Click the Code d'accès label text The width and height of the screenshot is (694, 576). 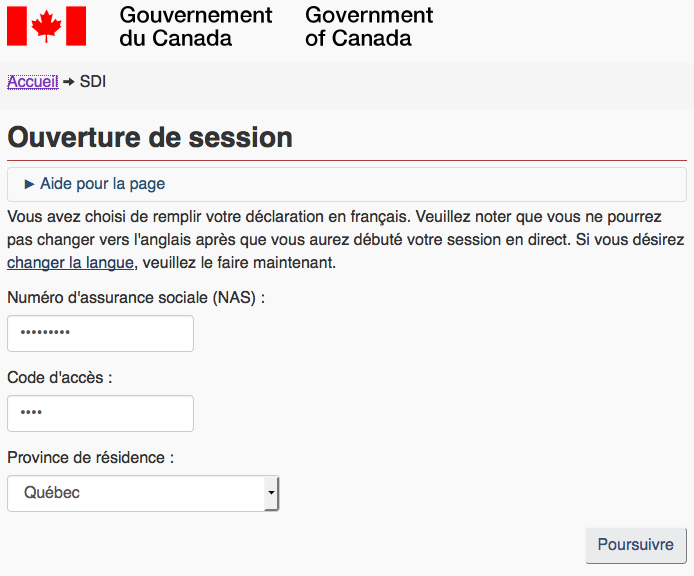tap(60, 377)
